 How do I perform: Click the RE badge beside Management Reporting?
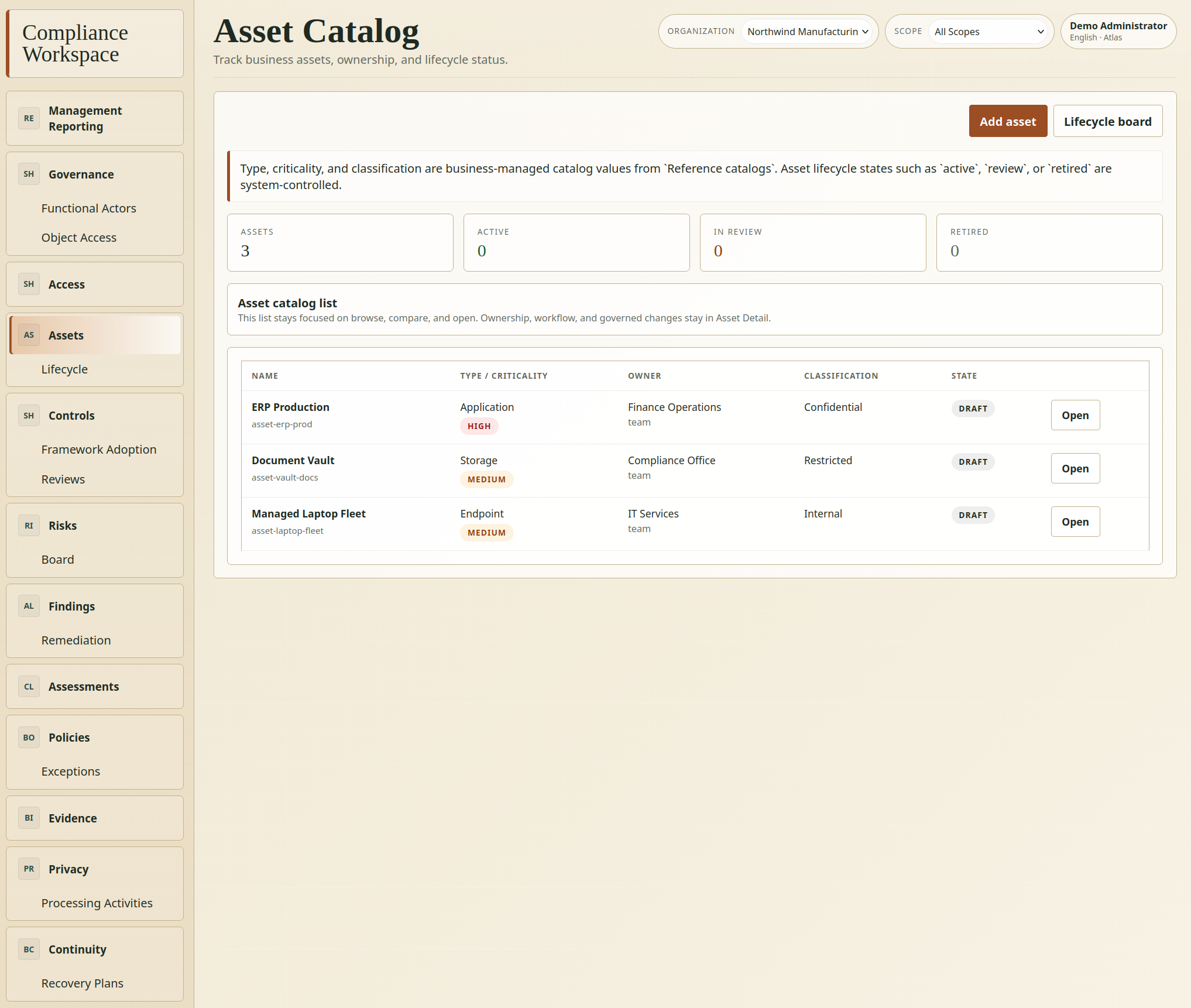(29, 118)
